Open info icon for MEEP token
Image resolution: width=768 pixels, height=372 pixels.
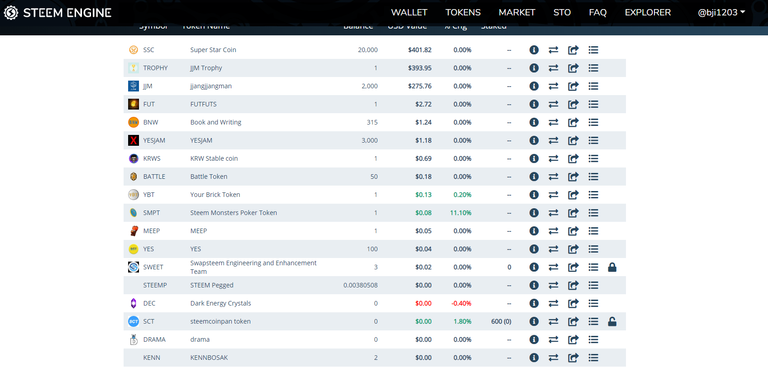pyautogui.click(x=534, y=231)
